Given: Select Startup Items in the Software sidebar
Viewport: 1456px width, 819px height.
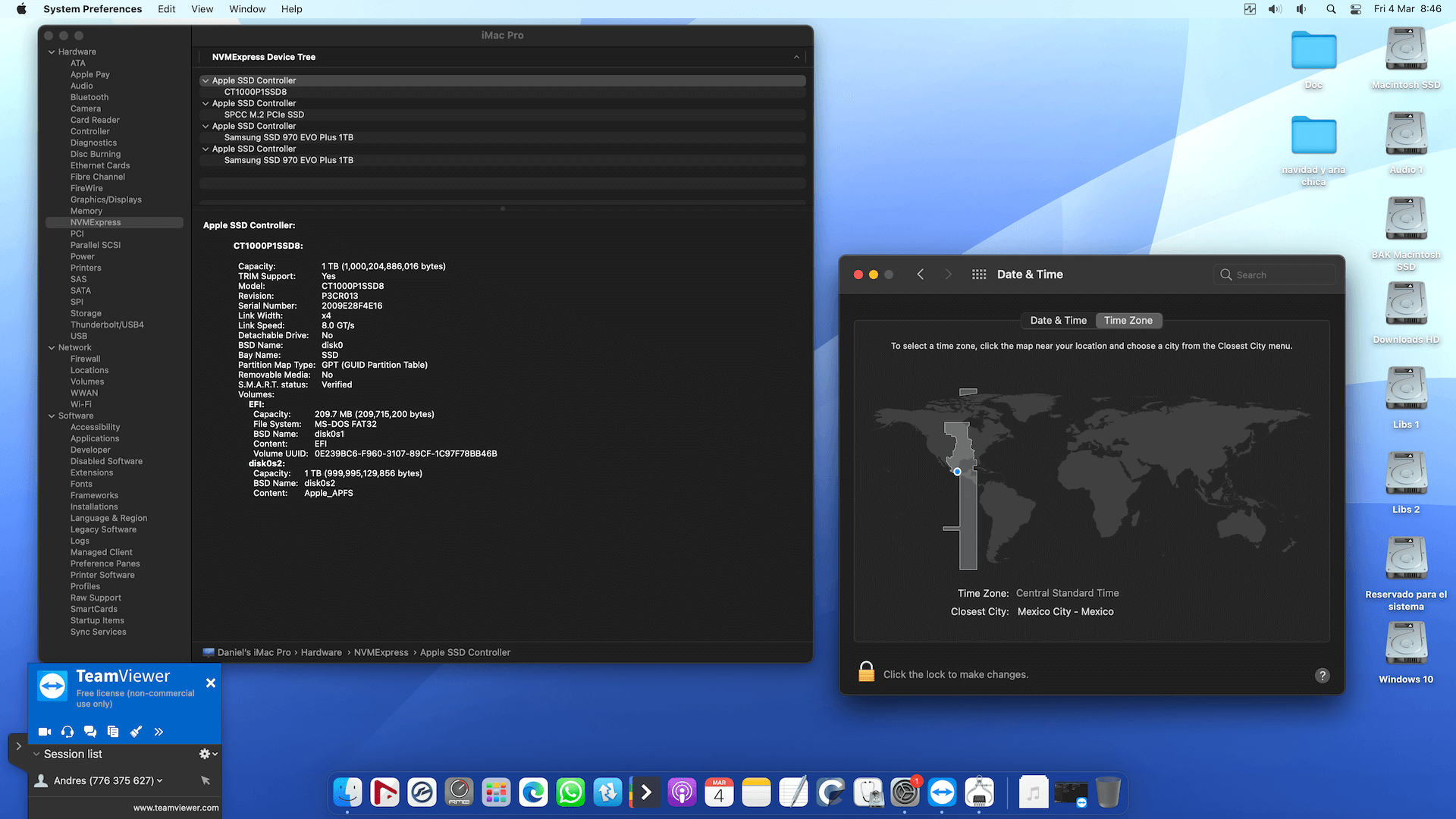Looking at the screenshot, I should point(97,620).
